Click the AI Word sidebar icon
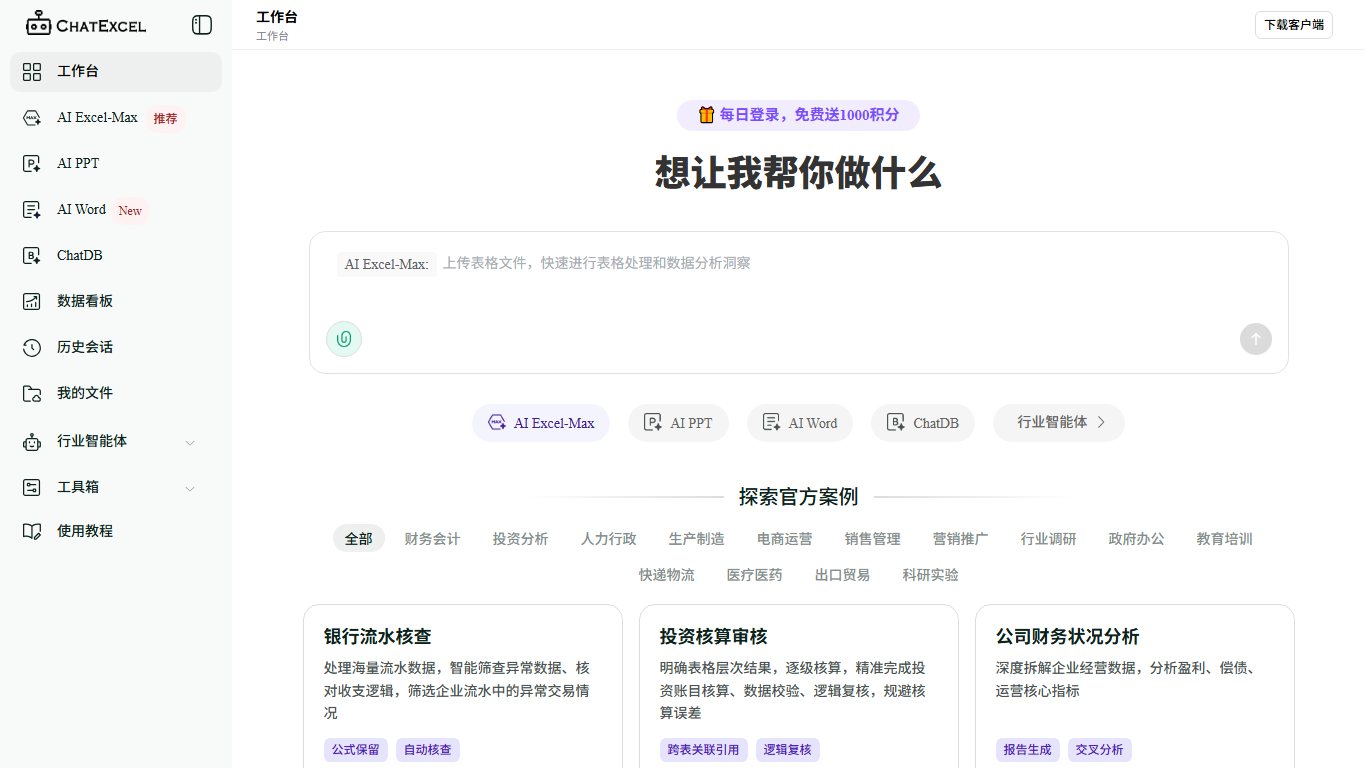1365x768 pixels. (32, 210)
